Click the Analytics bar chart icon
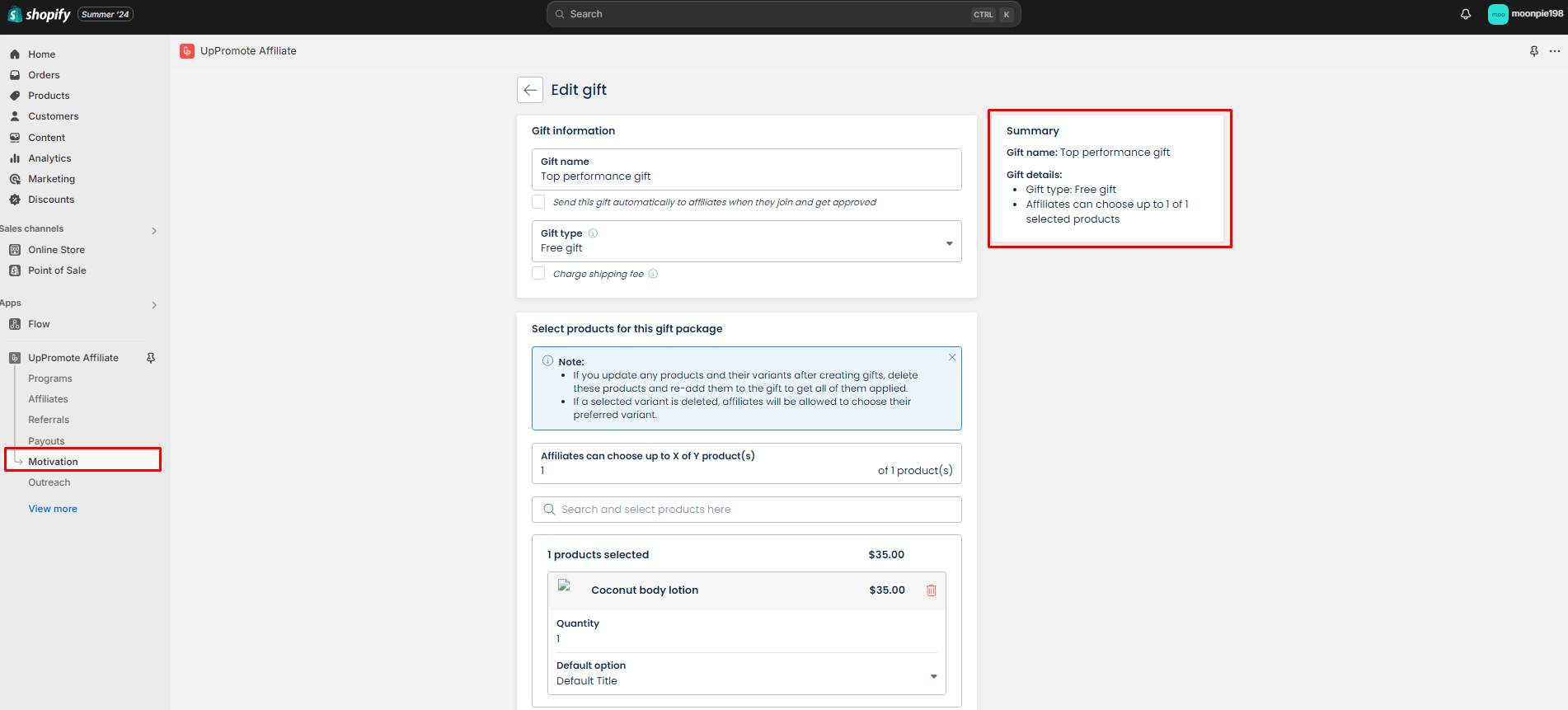 (x=15, y=158)
